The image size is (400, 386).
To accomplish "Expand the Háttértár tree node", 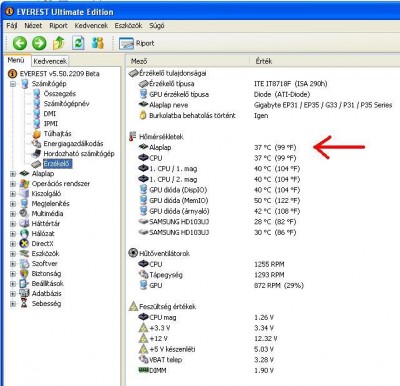I will [13, 224].
